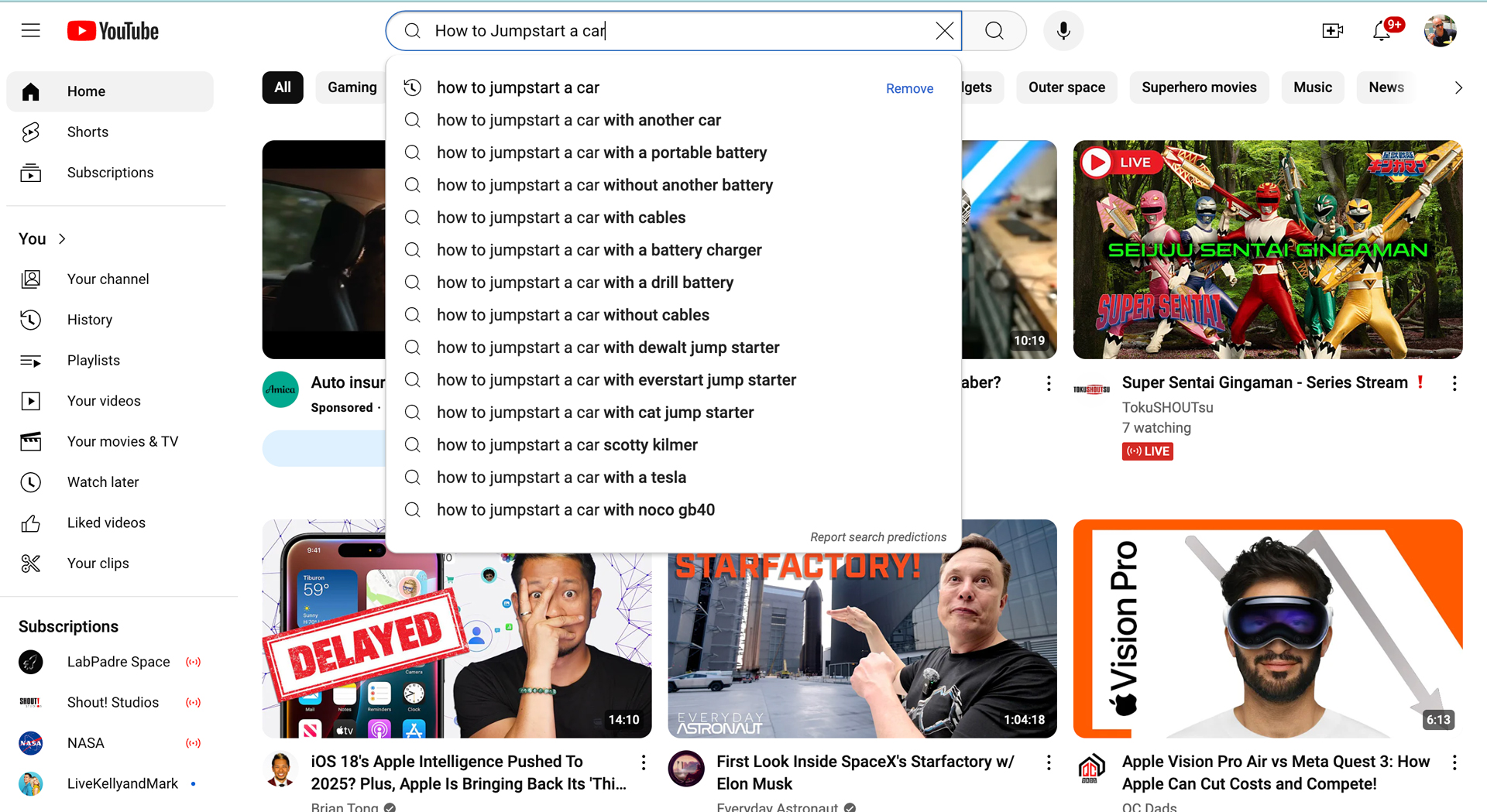Open Super Sentai Gingaman live thumbnail
1487x812 pixels.
pyautogui.click(x=1268, y=249)
